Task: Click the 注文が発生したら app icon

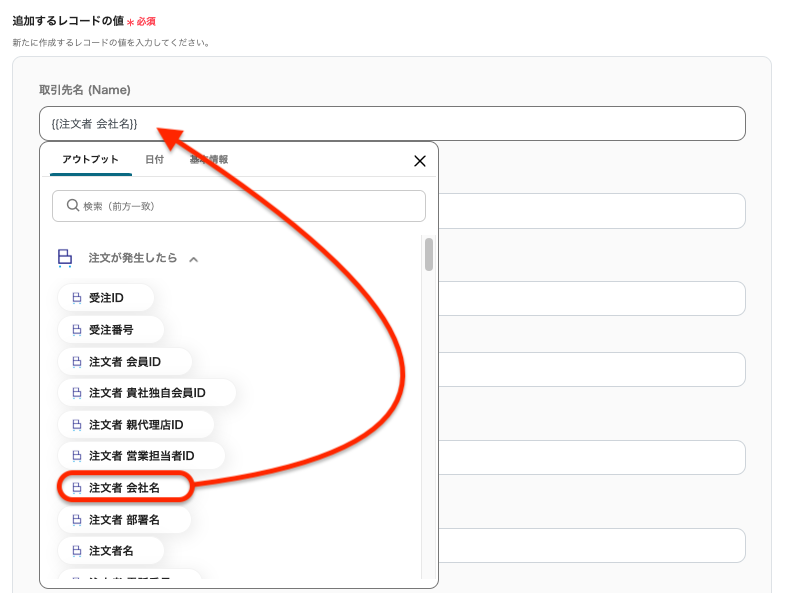Action: pyautogui.click(x=65, y=258)
